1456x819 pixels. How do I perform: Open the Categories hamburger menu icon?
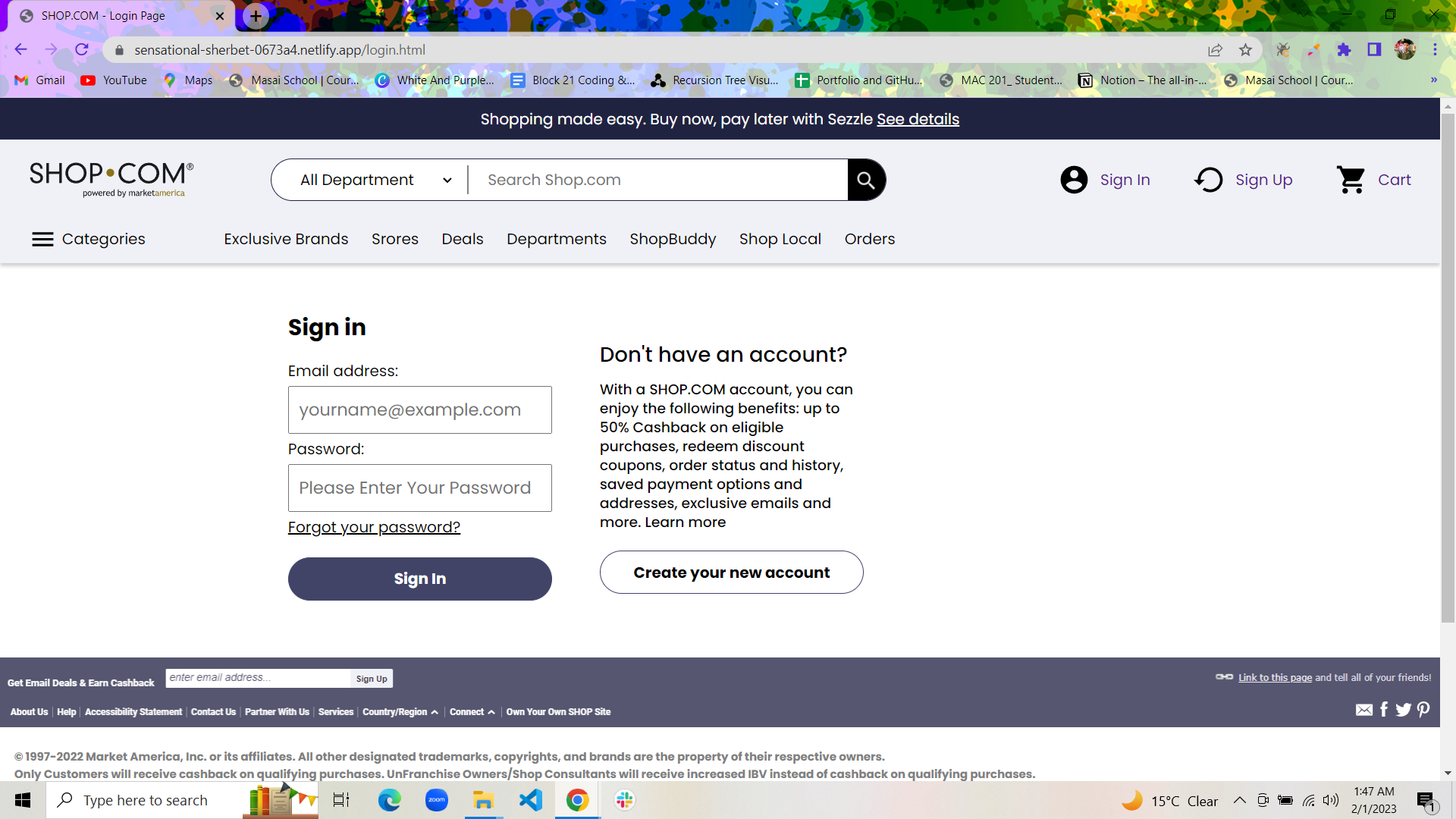click(42, 240)
